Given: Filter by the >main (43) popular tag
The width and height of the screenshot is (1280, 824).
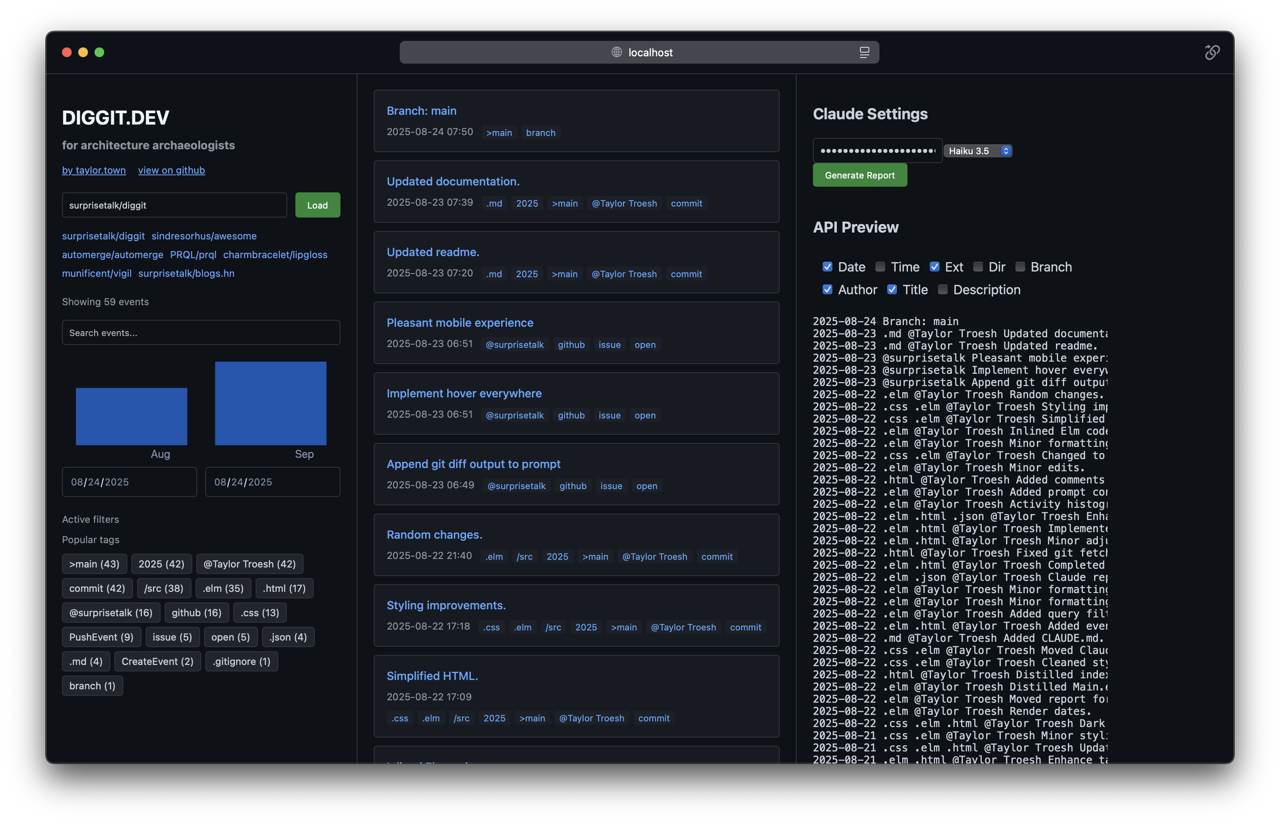Looking at the screenshot, I should pos(94,564).
